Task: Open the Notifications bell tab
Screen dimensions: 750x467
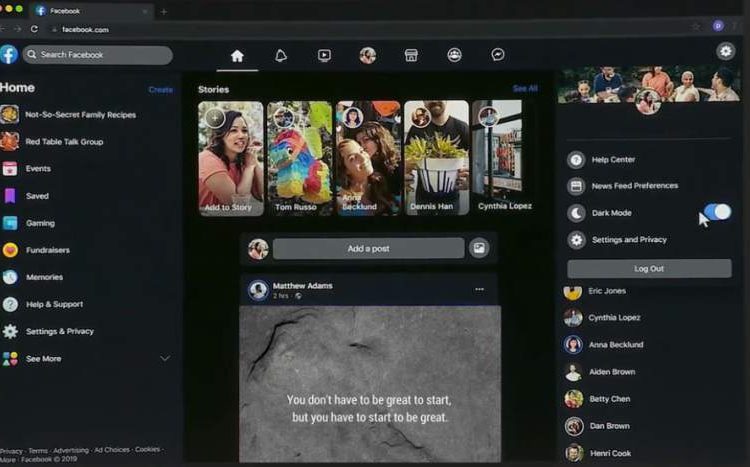Action: click(x=281, y=56)
